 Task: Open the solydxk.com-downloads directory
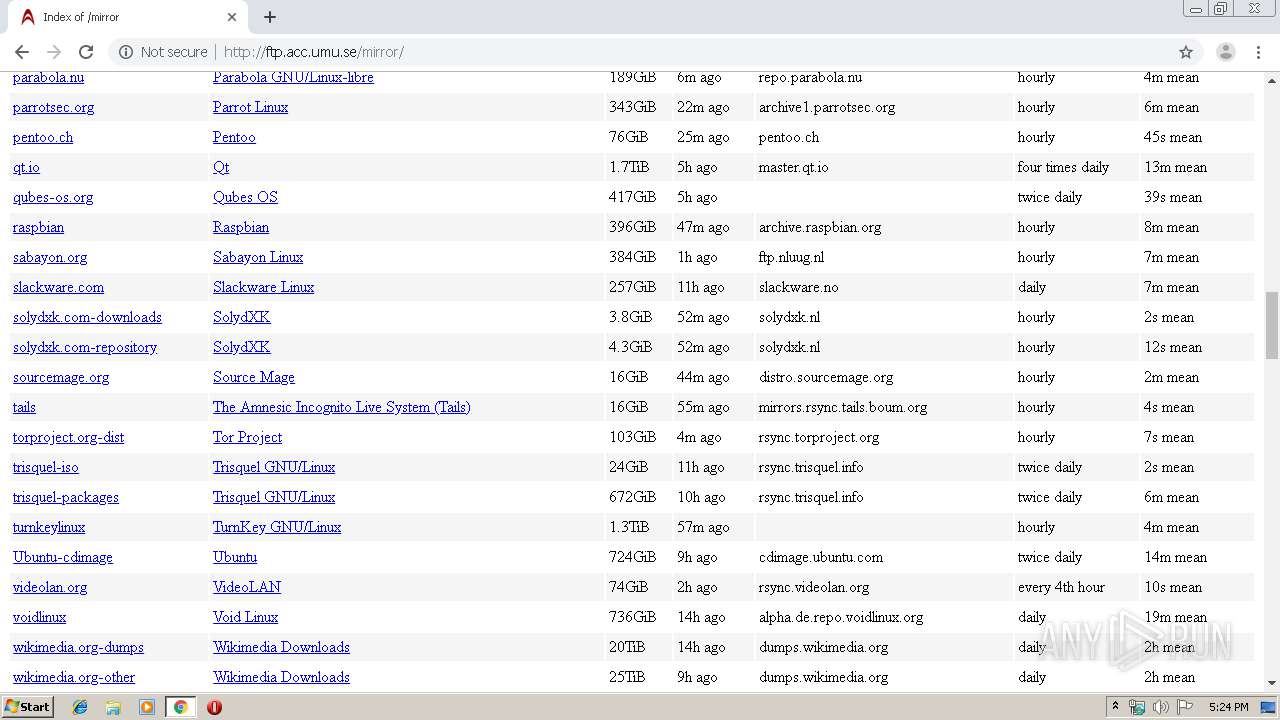click(87, 317)
